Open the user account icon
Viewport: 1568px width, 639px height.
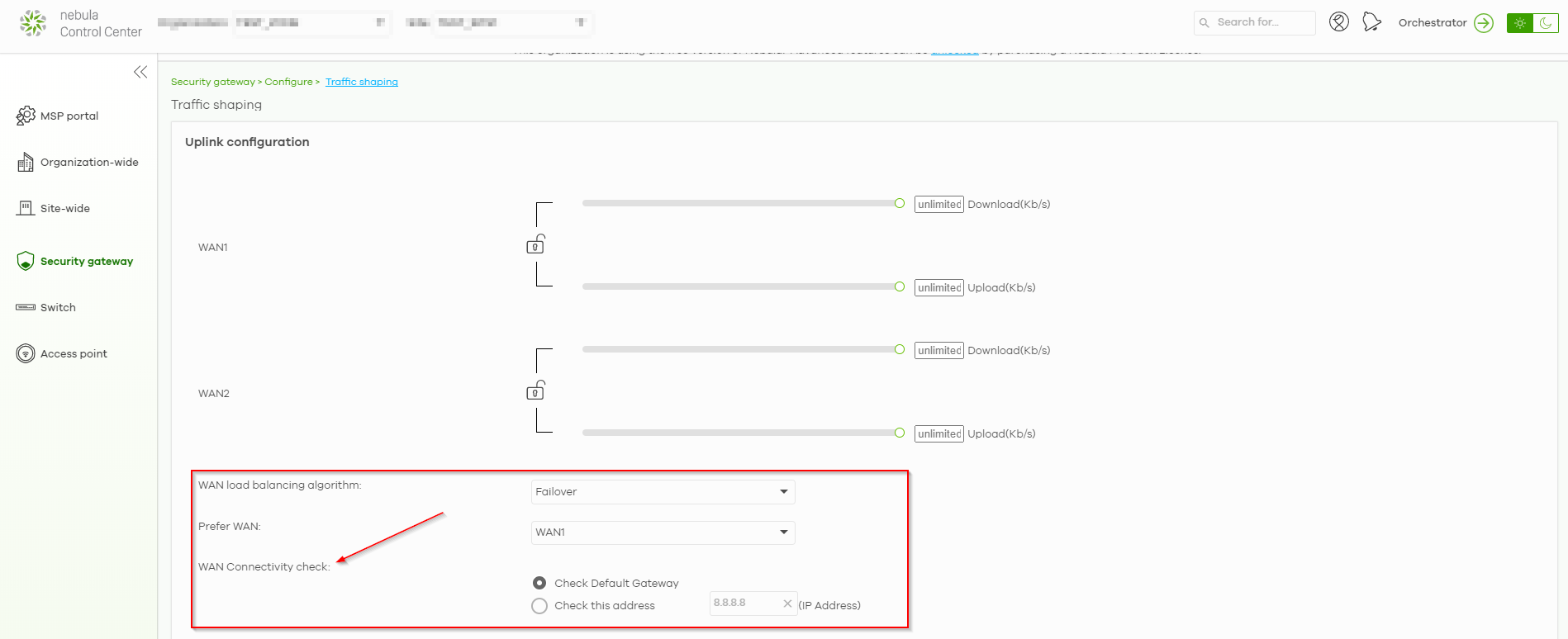click(1338, 22)
